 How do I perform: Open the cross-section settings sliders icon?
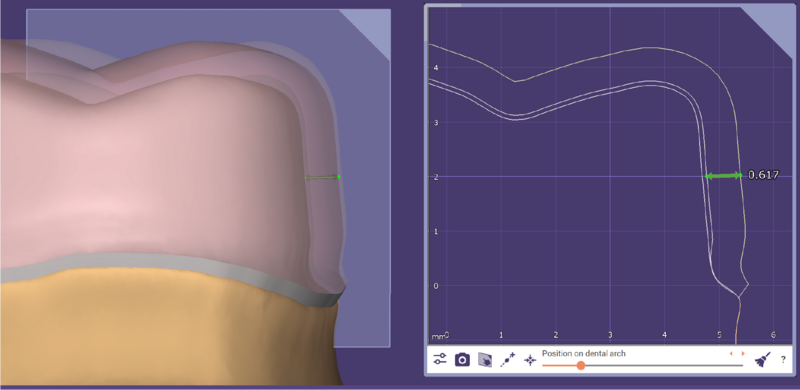click(x=440, y=359)
